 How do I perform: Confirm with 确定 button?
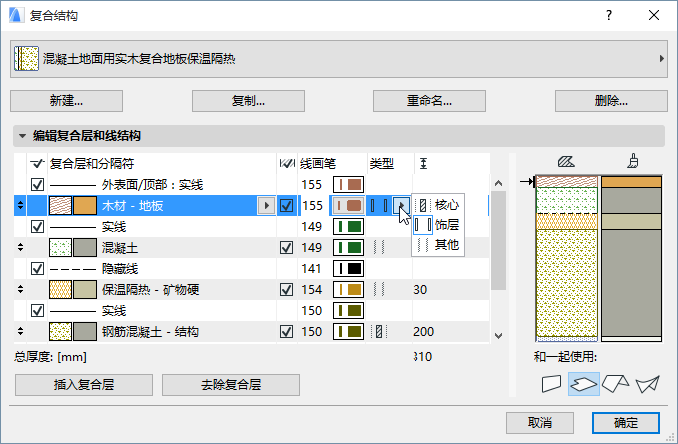(626, 422)
